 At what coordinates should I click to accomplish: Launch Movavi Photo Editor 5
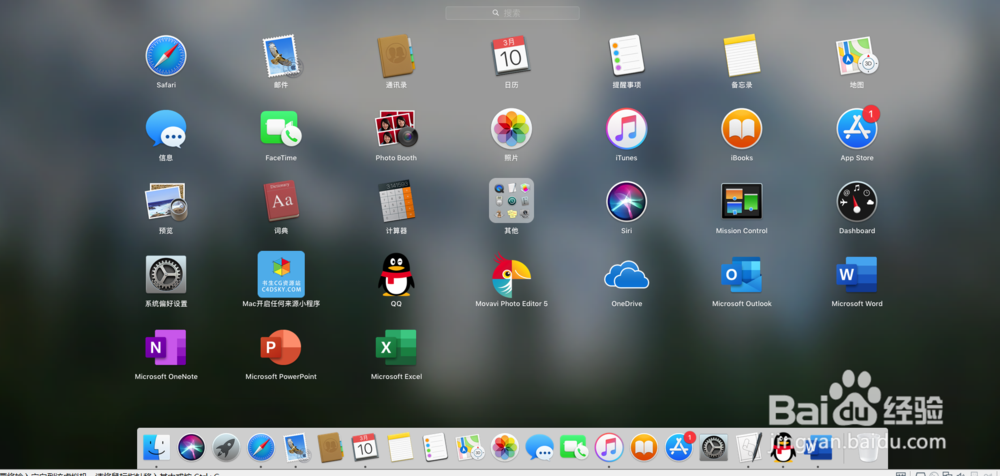point(511,275)
